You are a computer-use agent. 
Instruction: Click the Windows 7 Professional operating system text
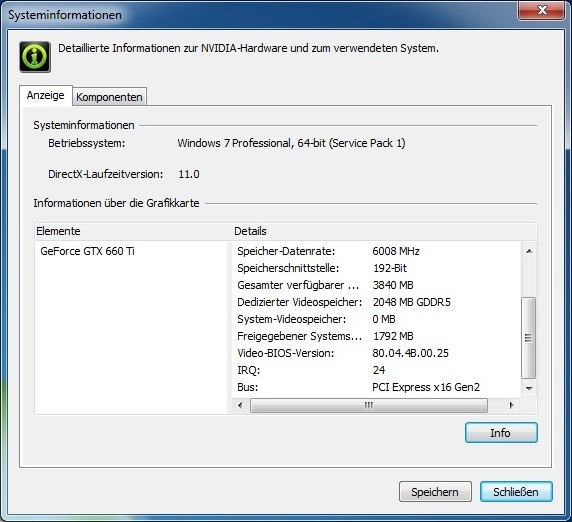tap(291, 143)
